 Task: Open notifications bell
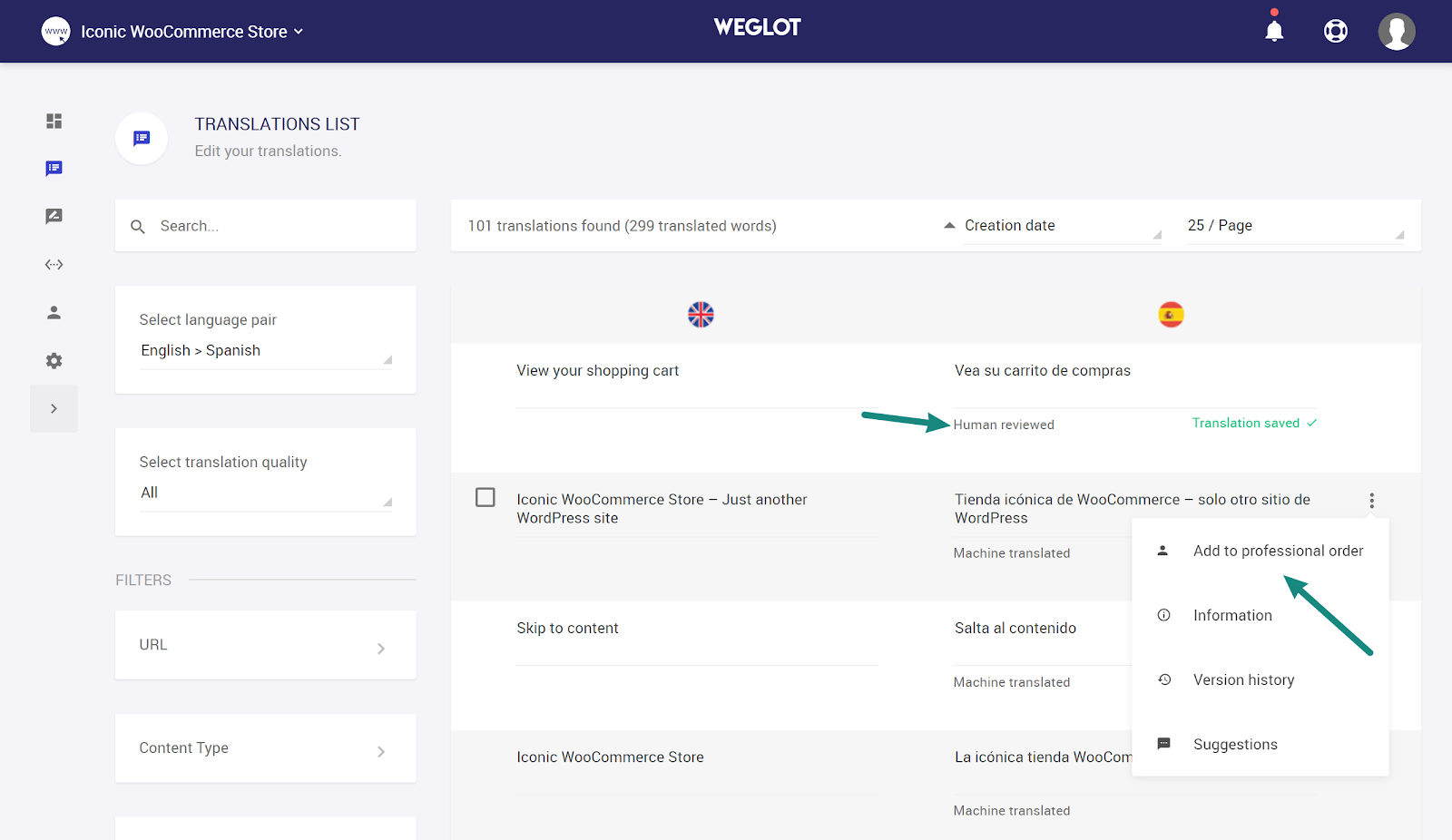pos(1274,30)
